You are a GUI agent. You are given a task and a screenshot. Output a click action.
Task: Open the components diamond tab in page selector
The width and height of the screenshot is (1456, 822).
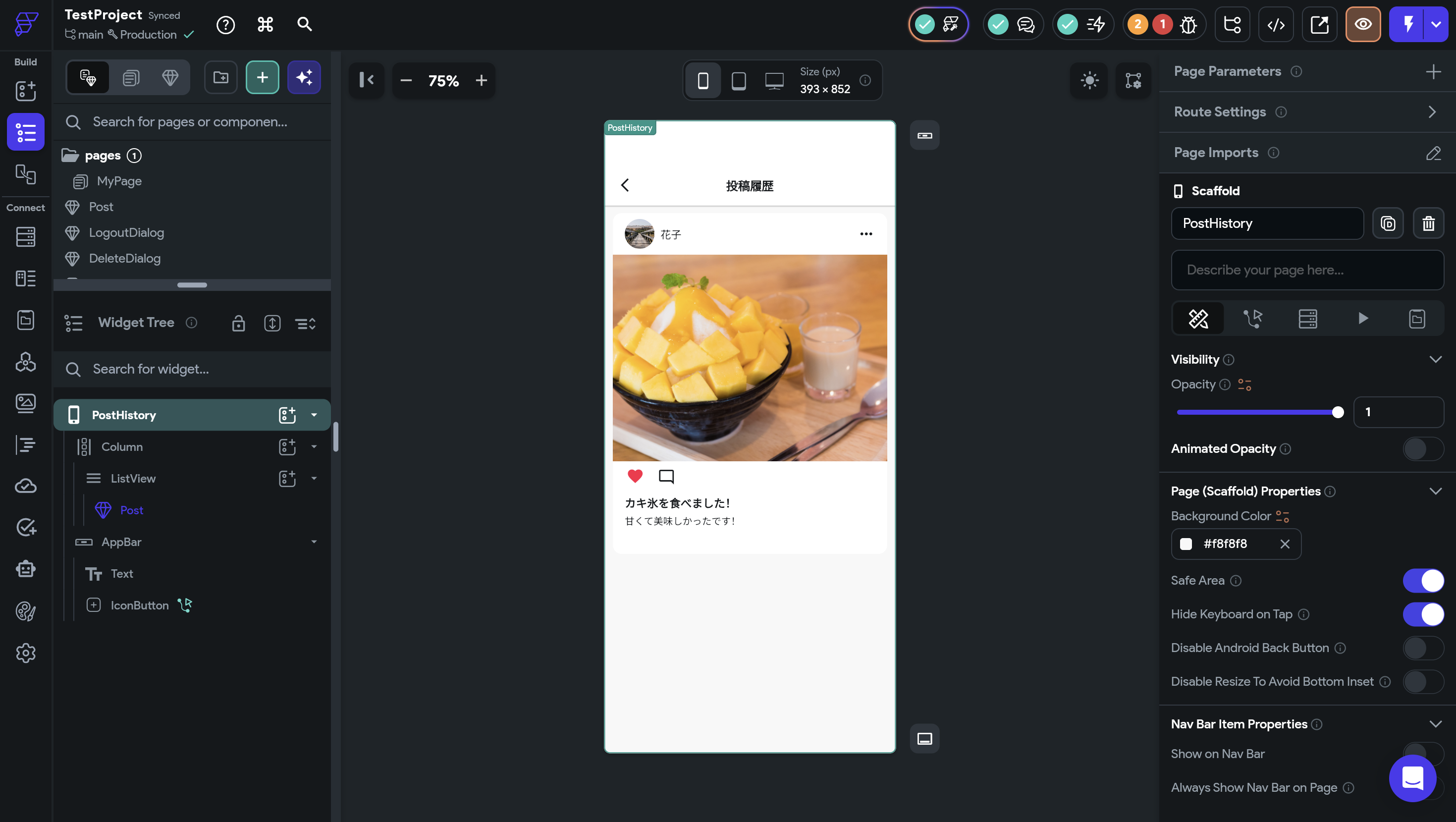pyautogui.click(x=169, y=77)
